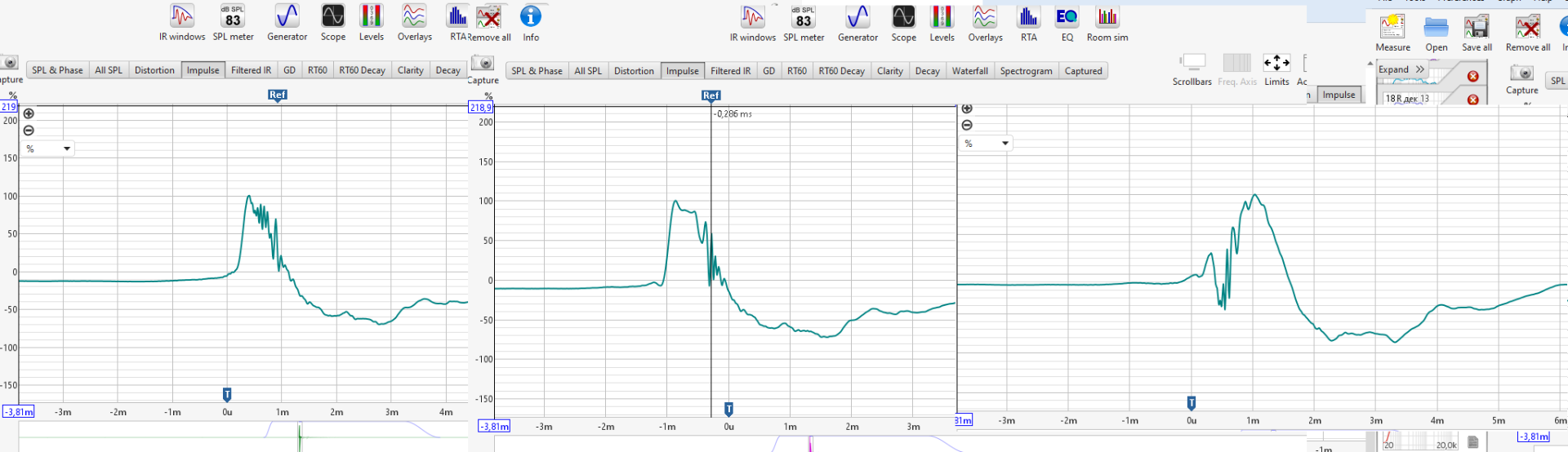Open the Captured tab
Viewport: 1568px width, 452px height.
(x=1083, y=71)
